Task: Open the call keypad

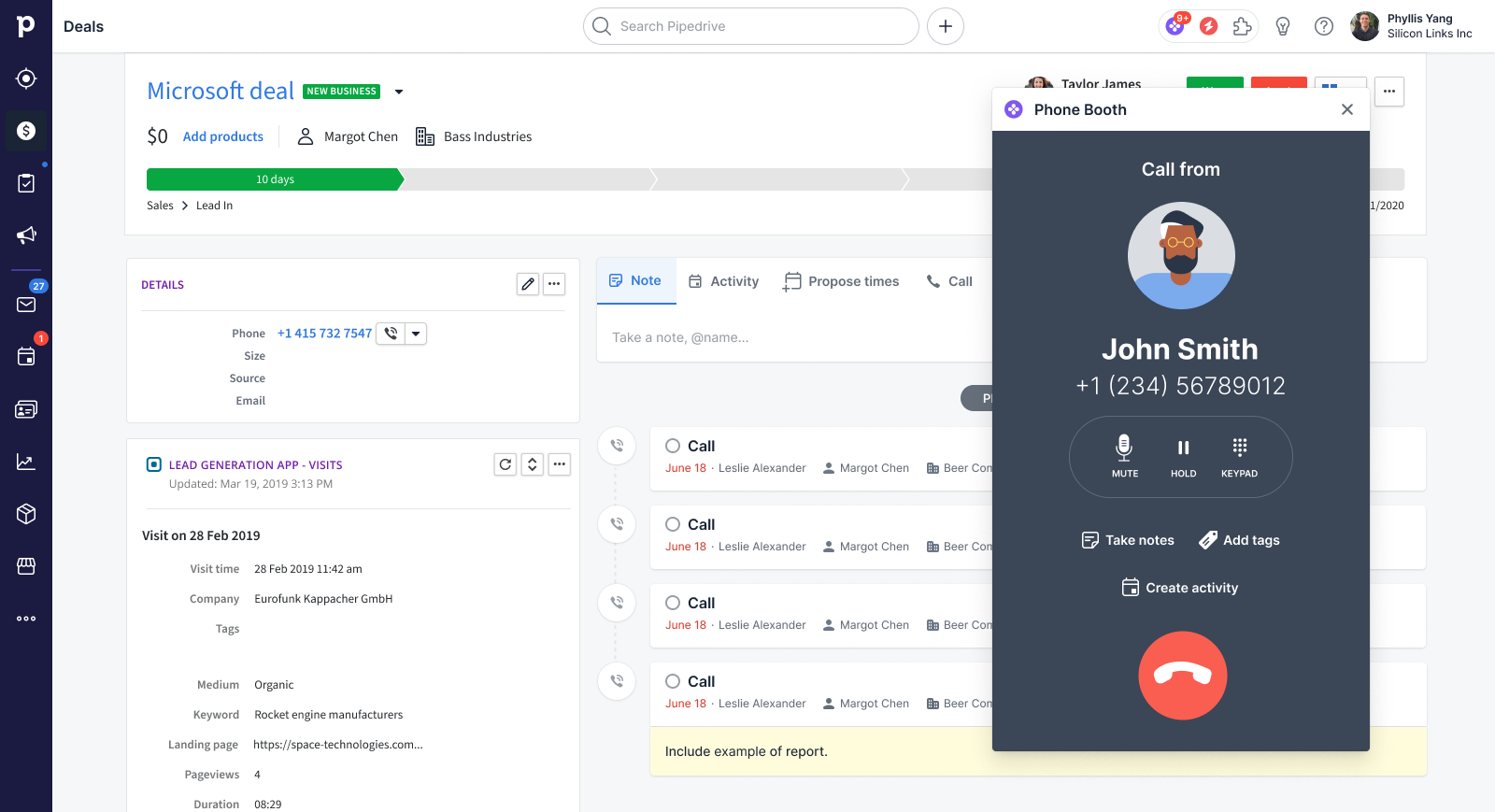Action: [1239, 456]
